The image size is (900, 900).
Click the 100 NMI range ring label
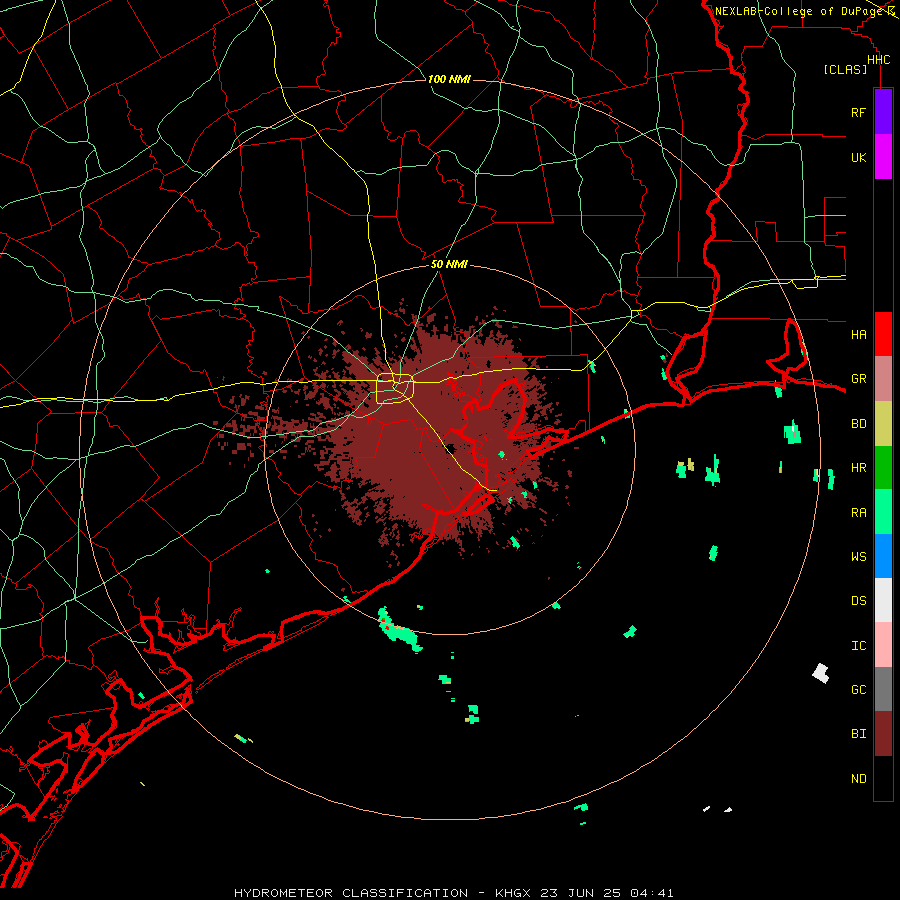pyautogui.click(x=449, y=79)
